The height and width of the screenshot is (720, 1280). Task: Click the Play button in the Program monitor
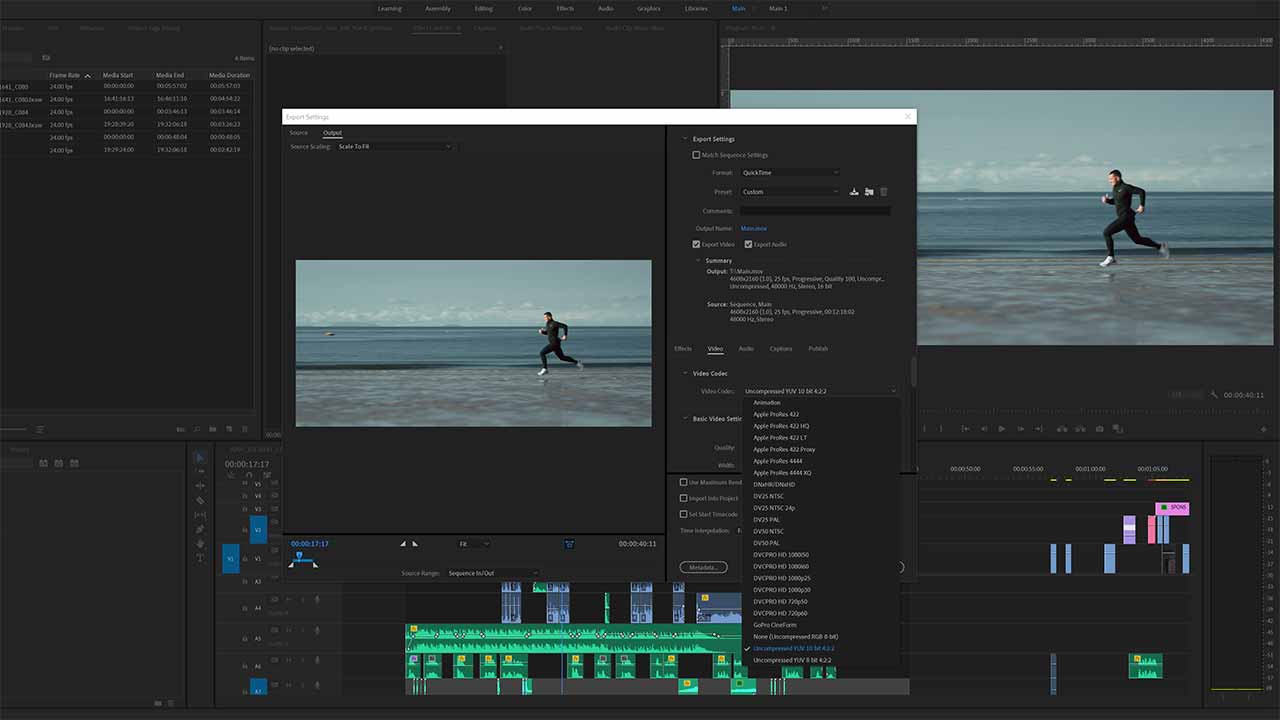click(1003, 428)
